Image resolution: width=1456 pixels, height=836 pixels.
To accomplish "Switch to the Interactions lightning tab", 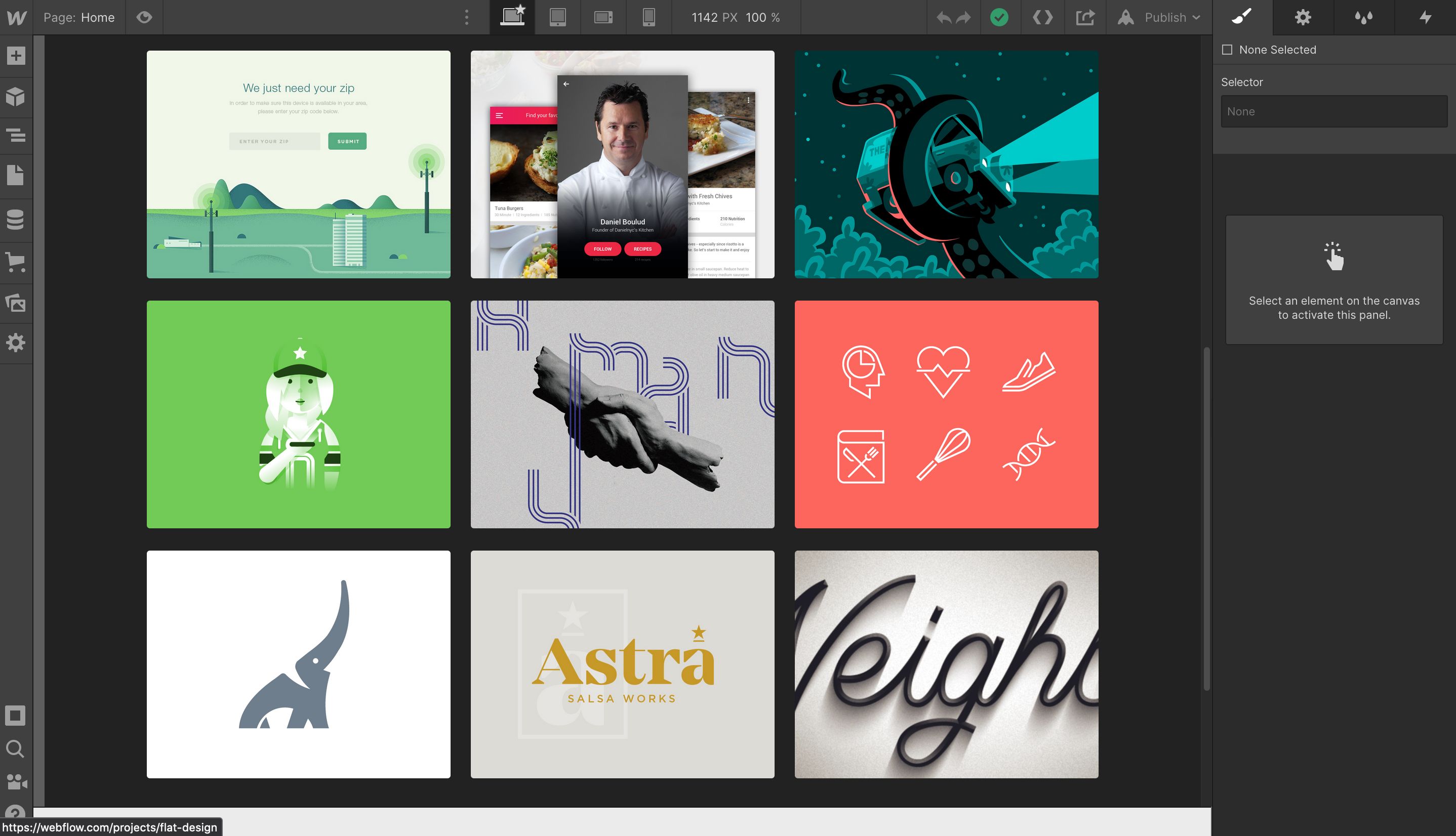I will (x=1425, y=17).
